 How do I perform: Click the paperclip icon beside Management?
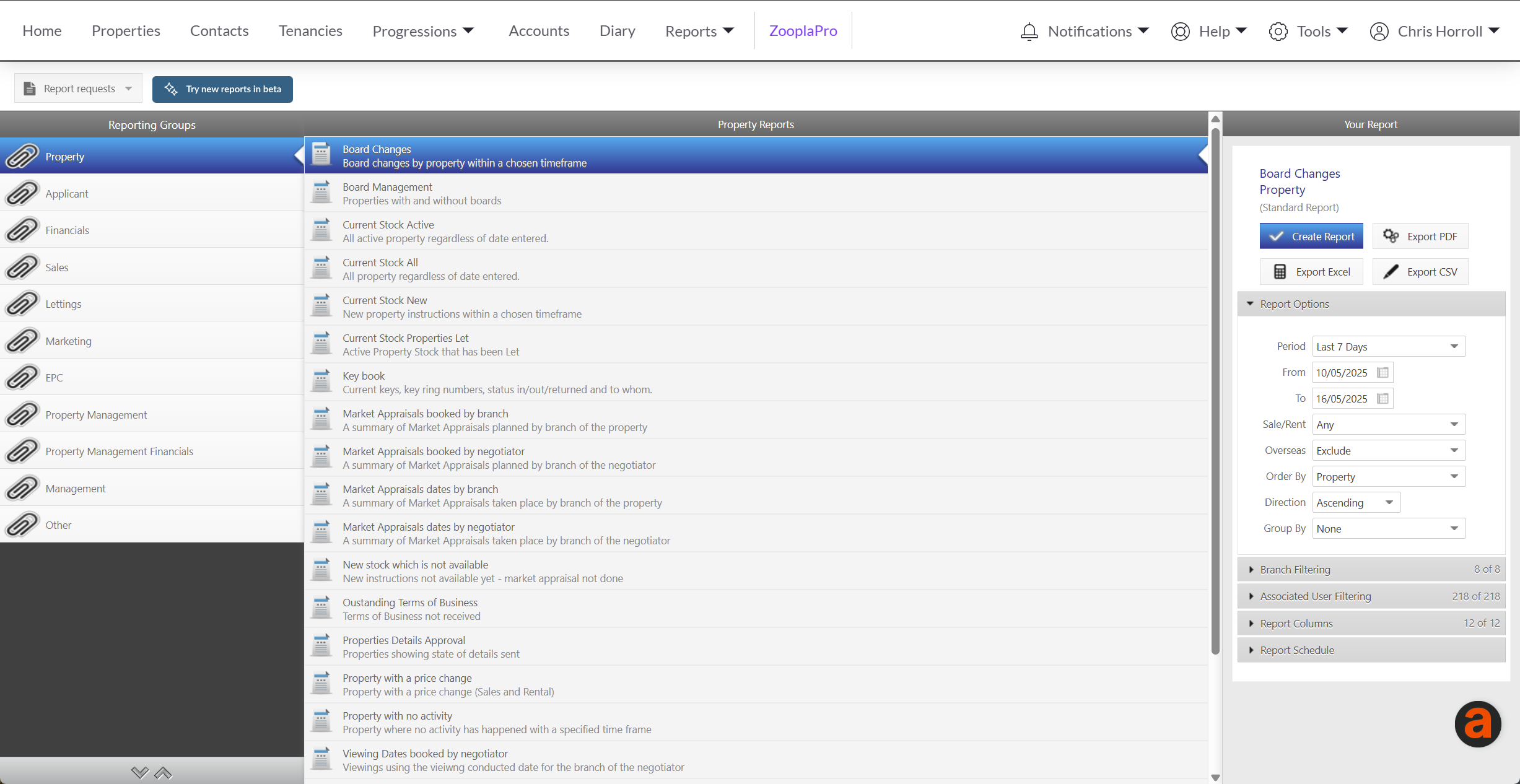tap(22, 489)
